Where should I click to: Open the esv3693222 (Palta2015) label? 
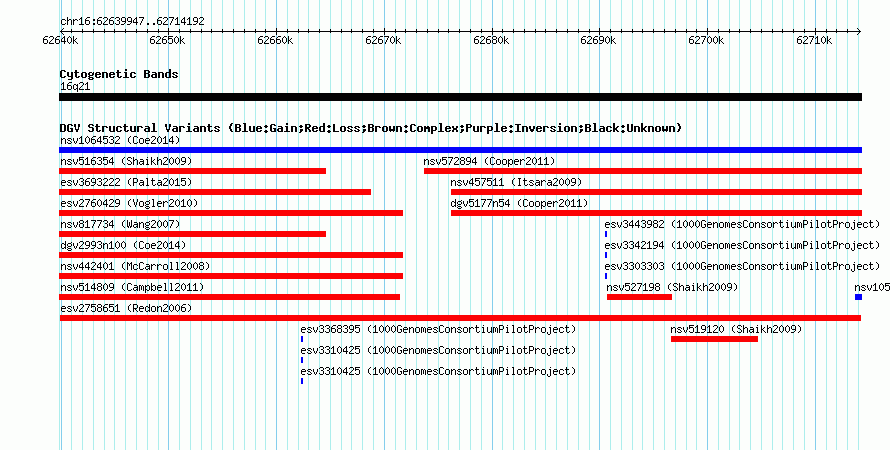click(126, 182)
